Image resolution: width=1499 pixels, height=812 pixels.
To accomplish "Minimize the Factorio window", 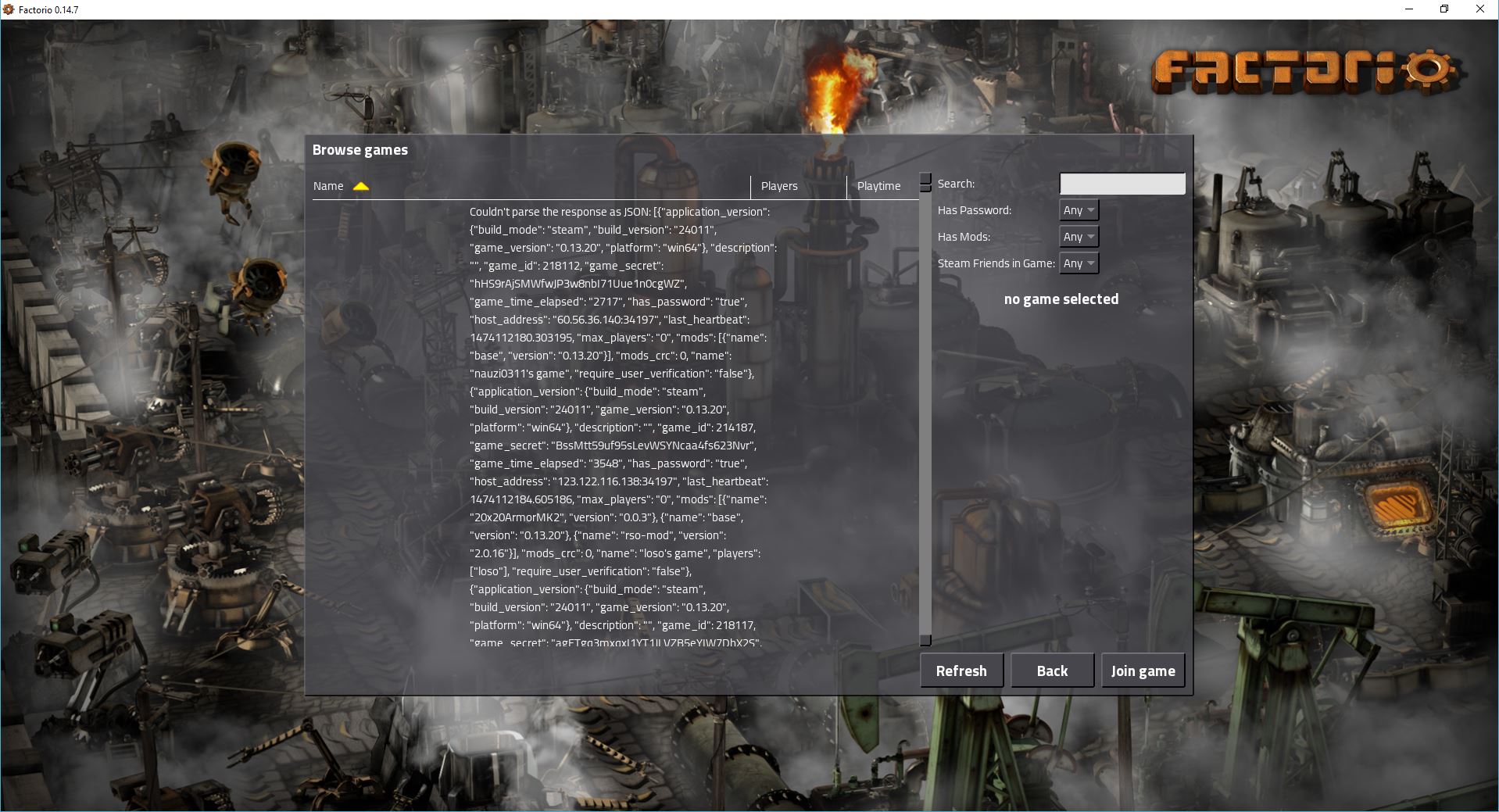I will 1409,9.
